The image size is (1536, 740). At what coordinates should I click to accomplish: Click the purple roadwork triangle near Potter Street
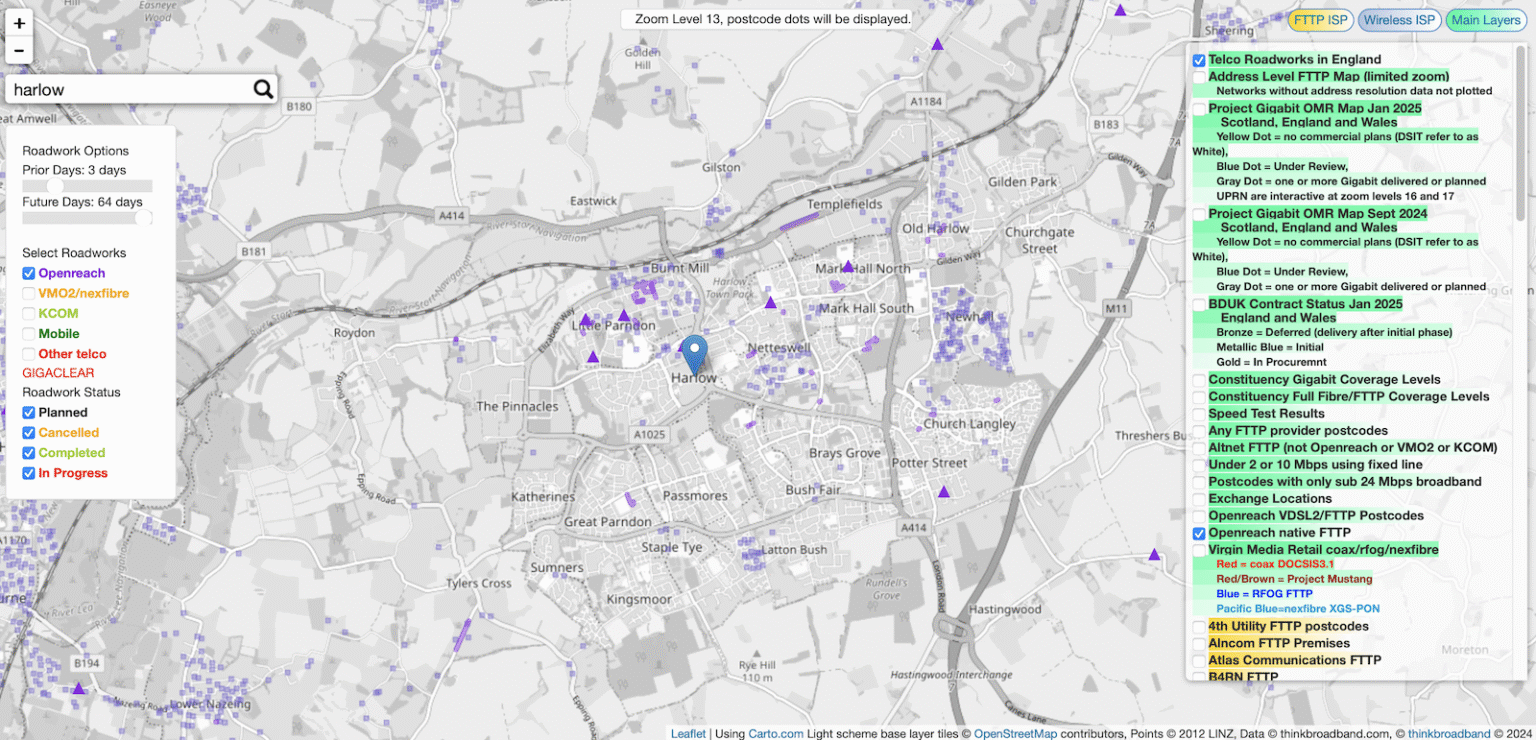[x=944, y=491]
